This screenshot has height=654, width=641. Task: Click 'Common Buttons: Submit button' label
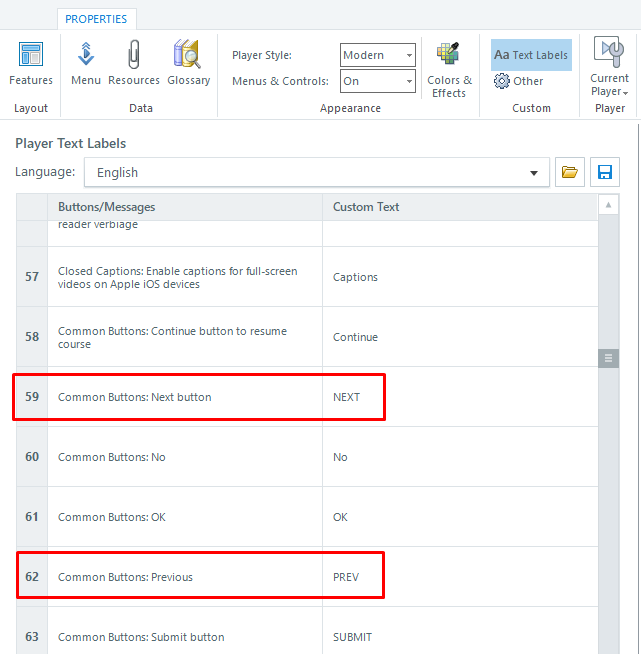point(141,637)
